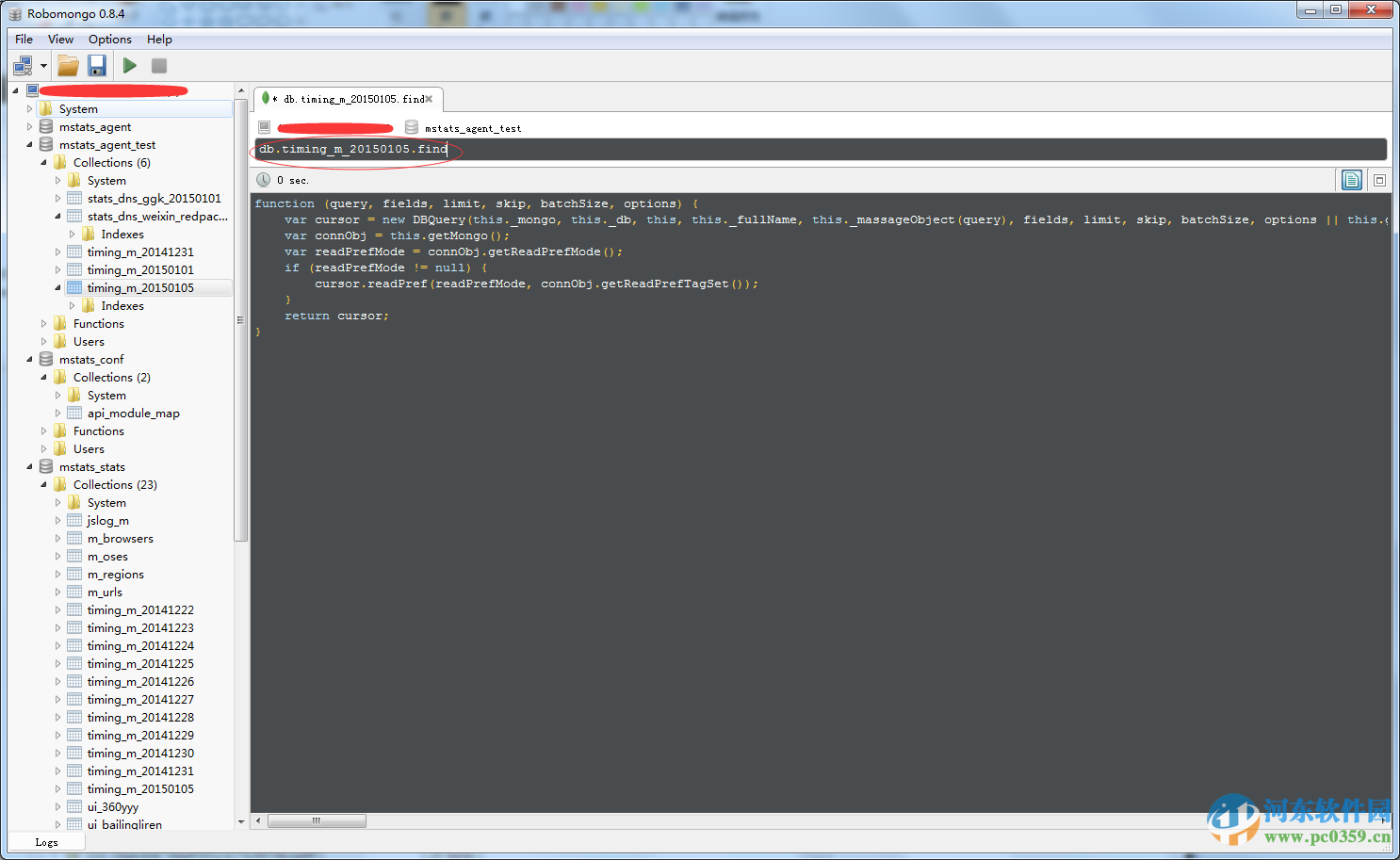Collapse the mstats_agent_test database
The width and height of the screenshot is (1400, 860).
click(x=29, y=145)
